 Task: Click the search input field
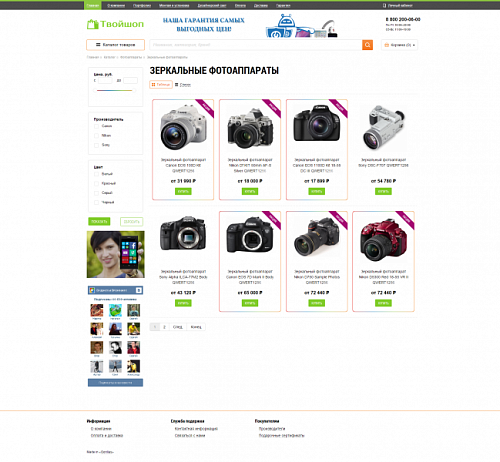tap(256, 45)
